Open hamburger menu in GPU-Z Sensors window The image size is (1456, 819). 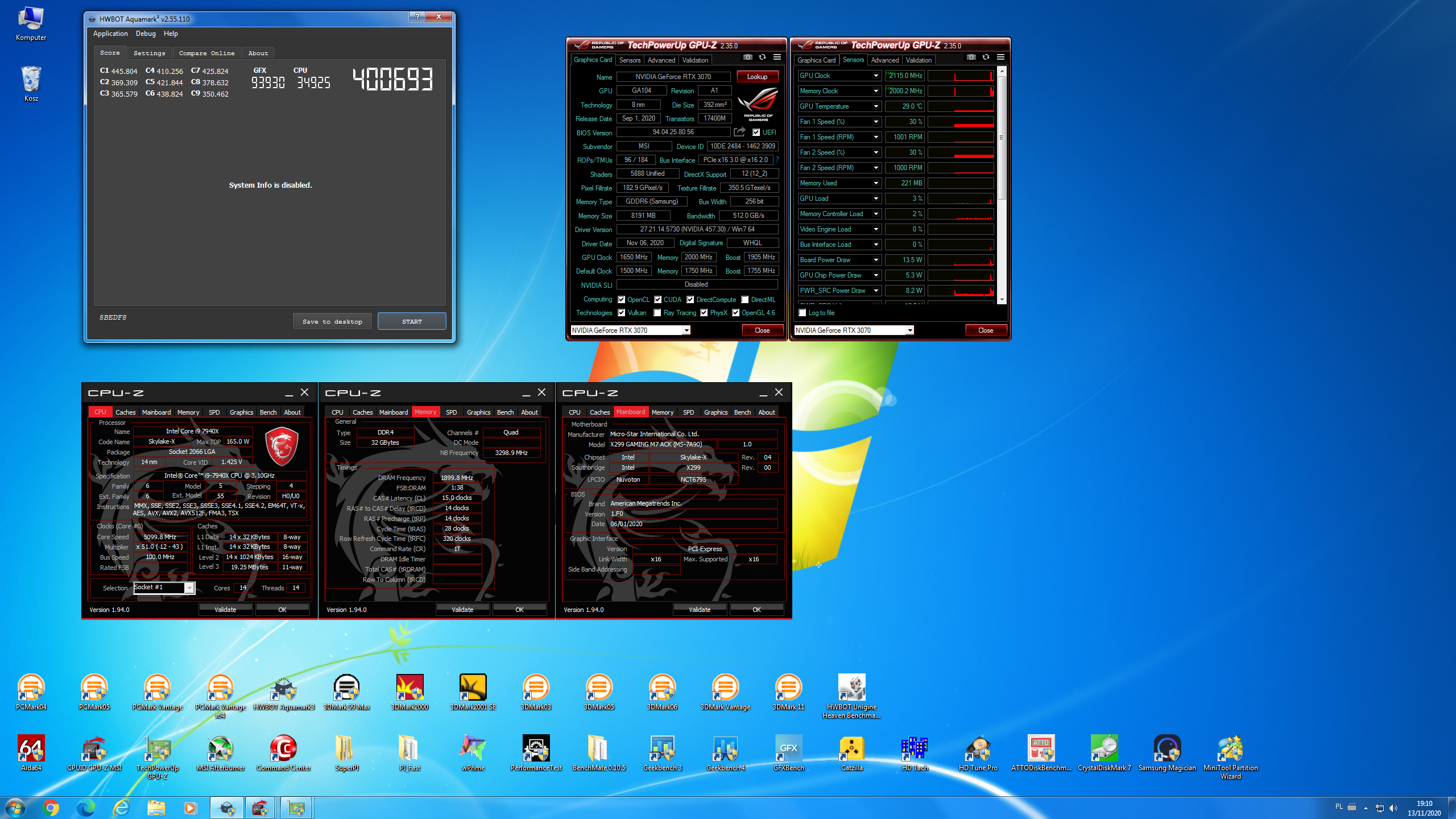[1000, 57]
